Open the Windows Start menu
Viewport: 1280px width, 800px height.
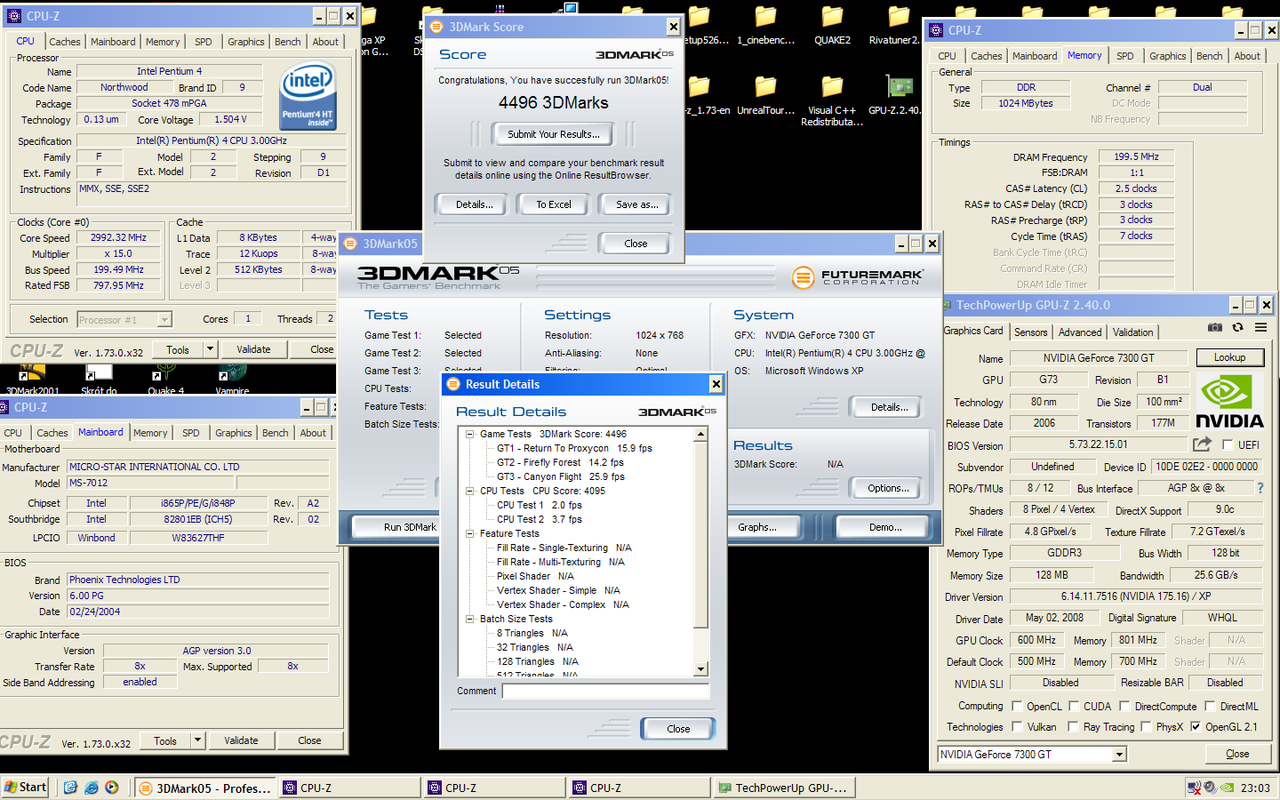[x=27, y=787]
